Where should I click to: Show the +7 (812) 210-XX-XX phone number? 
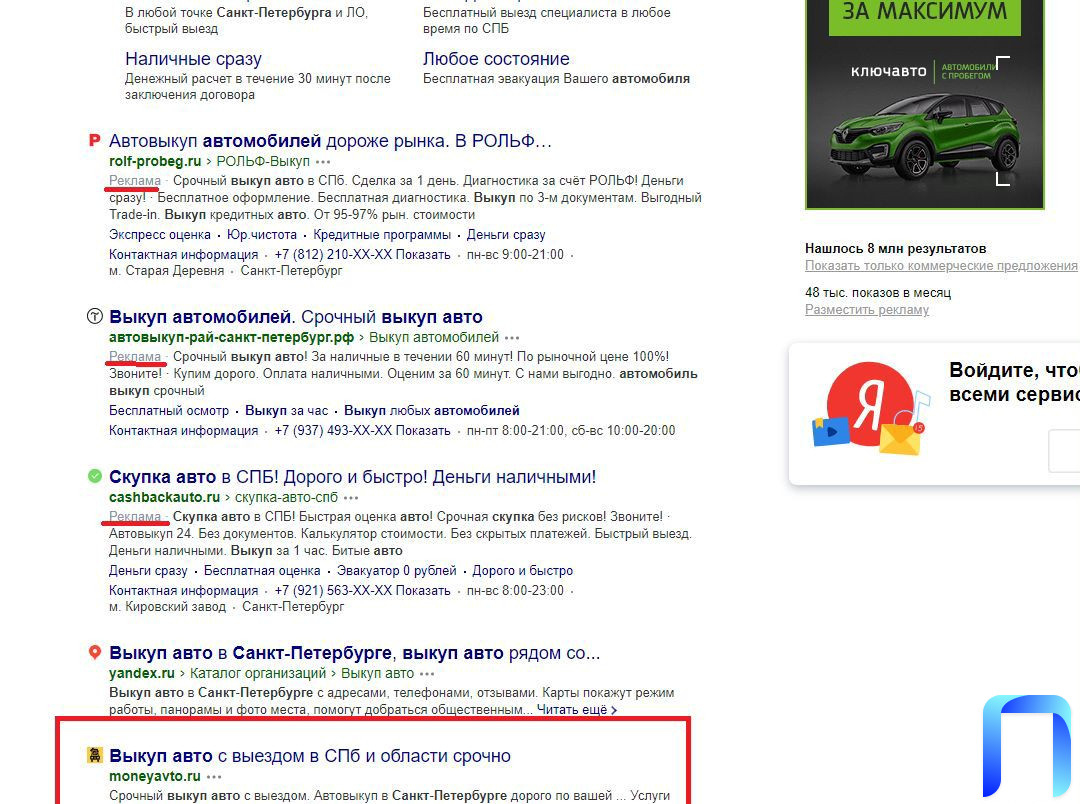coord(362,255)
